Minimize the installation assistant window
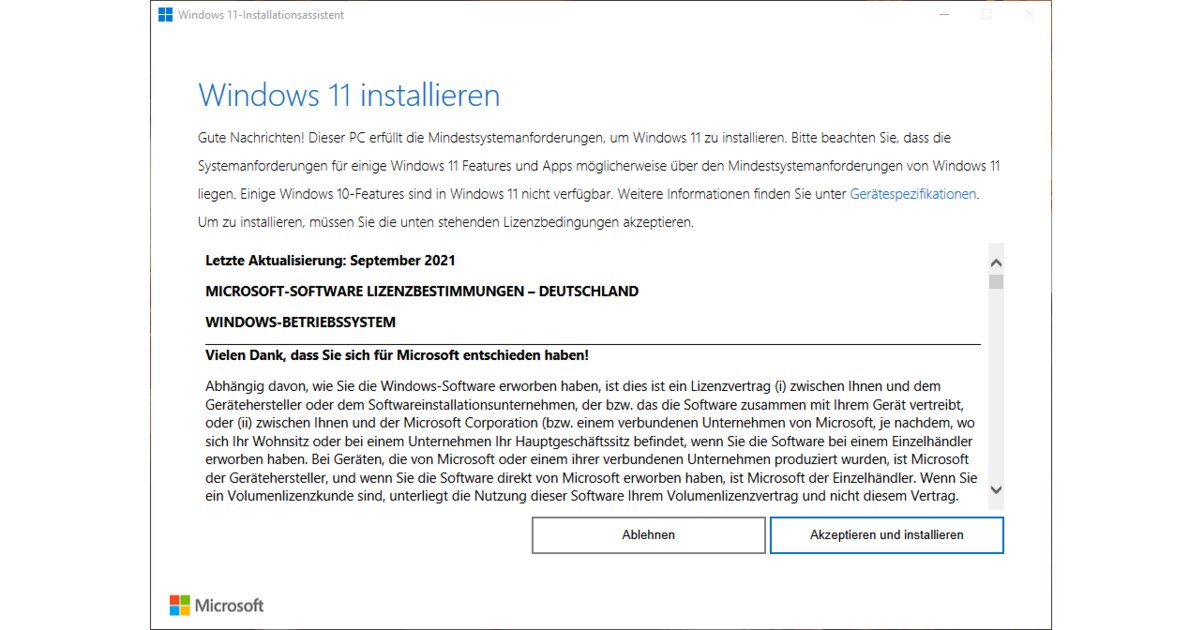Image resolution: width=1204 pixels, height=630 pixels. (942, 15)
